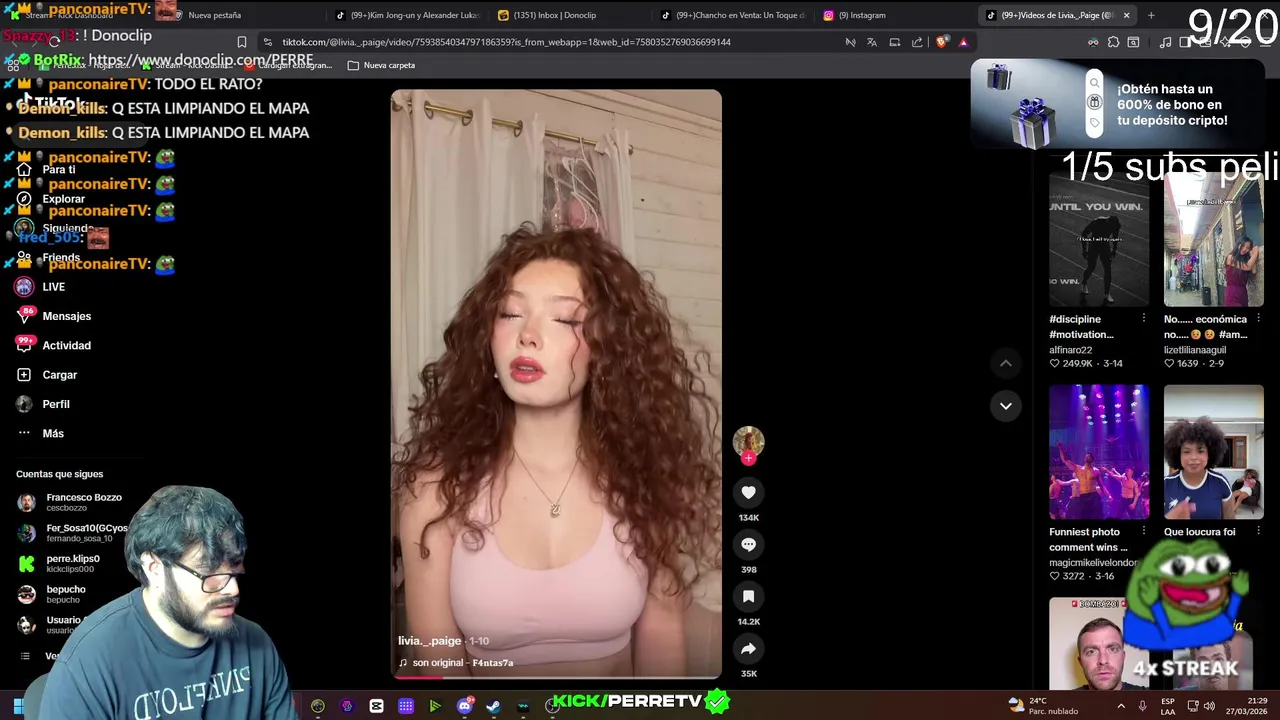The width and height of the screenshot is (1280, 720).
Task: Close the Videos de Livia._.Paige tab
Action: tap(1126, 15)
